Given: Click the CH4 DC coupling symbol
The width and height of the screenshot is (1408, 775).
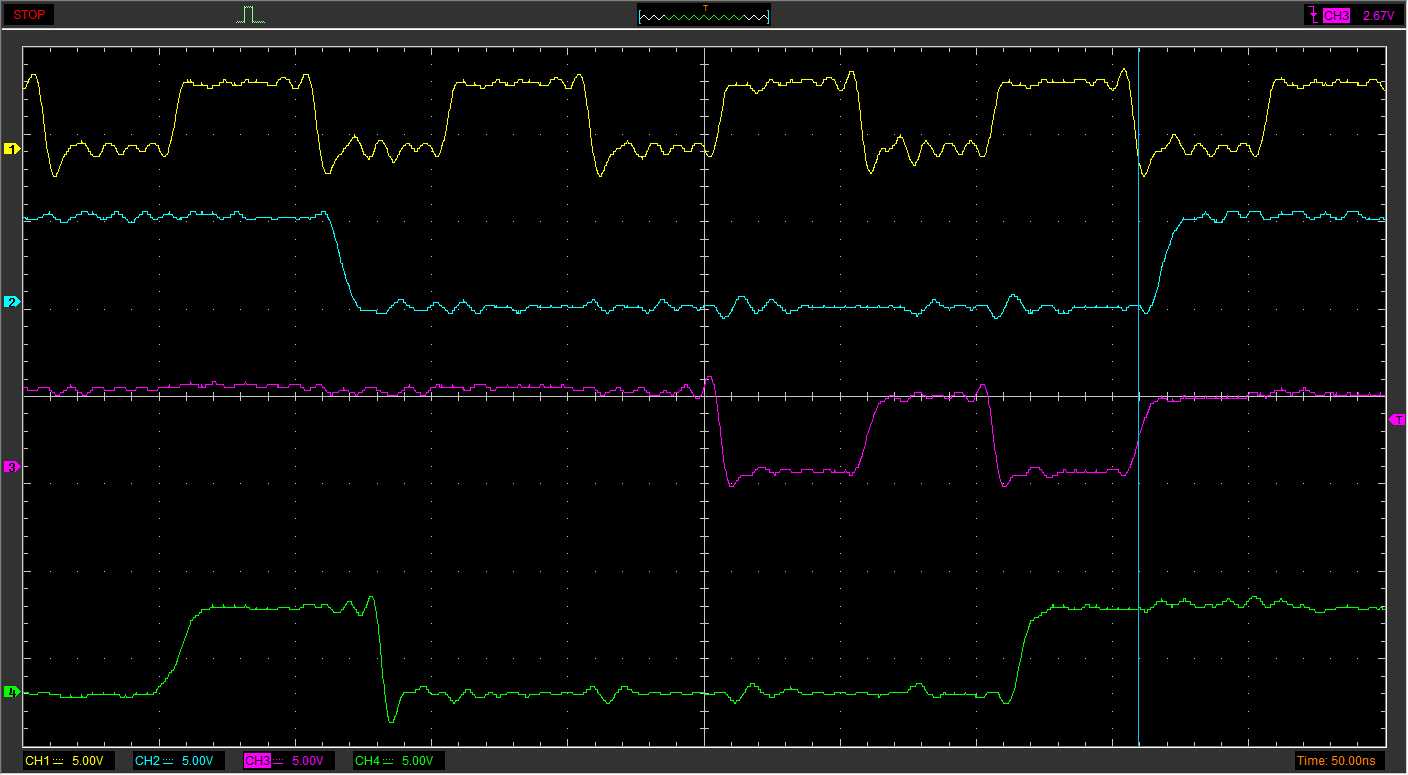Looking at the screenshot, I should tap(388, 761).
